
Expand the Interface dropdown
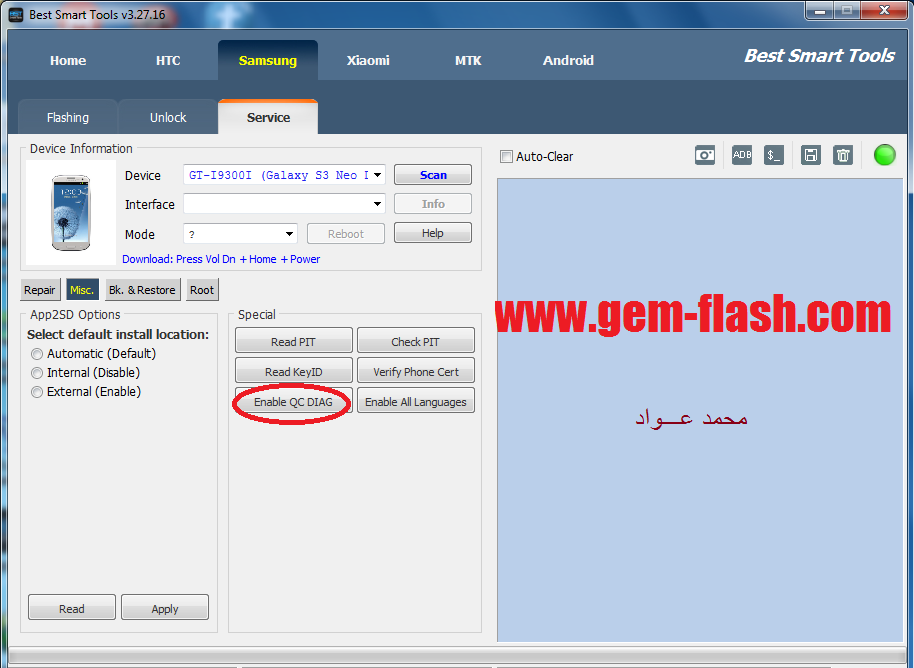pyautogui.click(x=377, y=204)
